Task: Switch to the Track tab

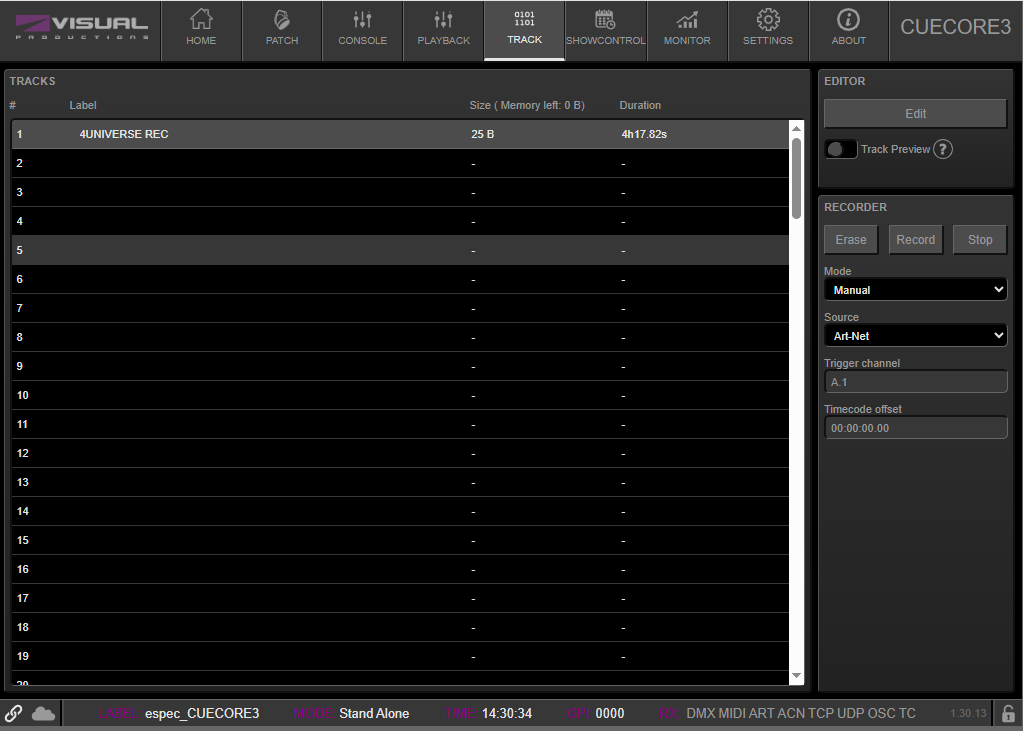Action: 524,30
